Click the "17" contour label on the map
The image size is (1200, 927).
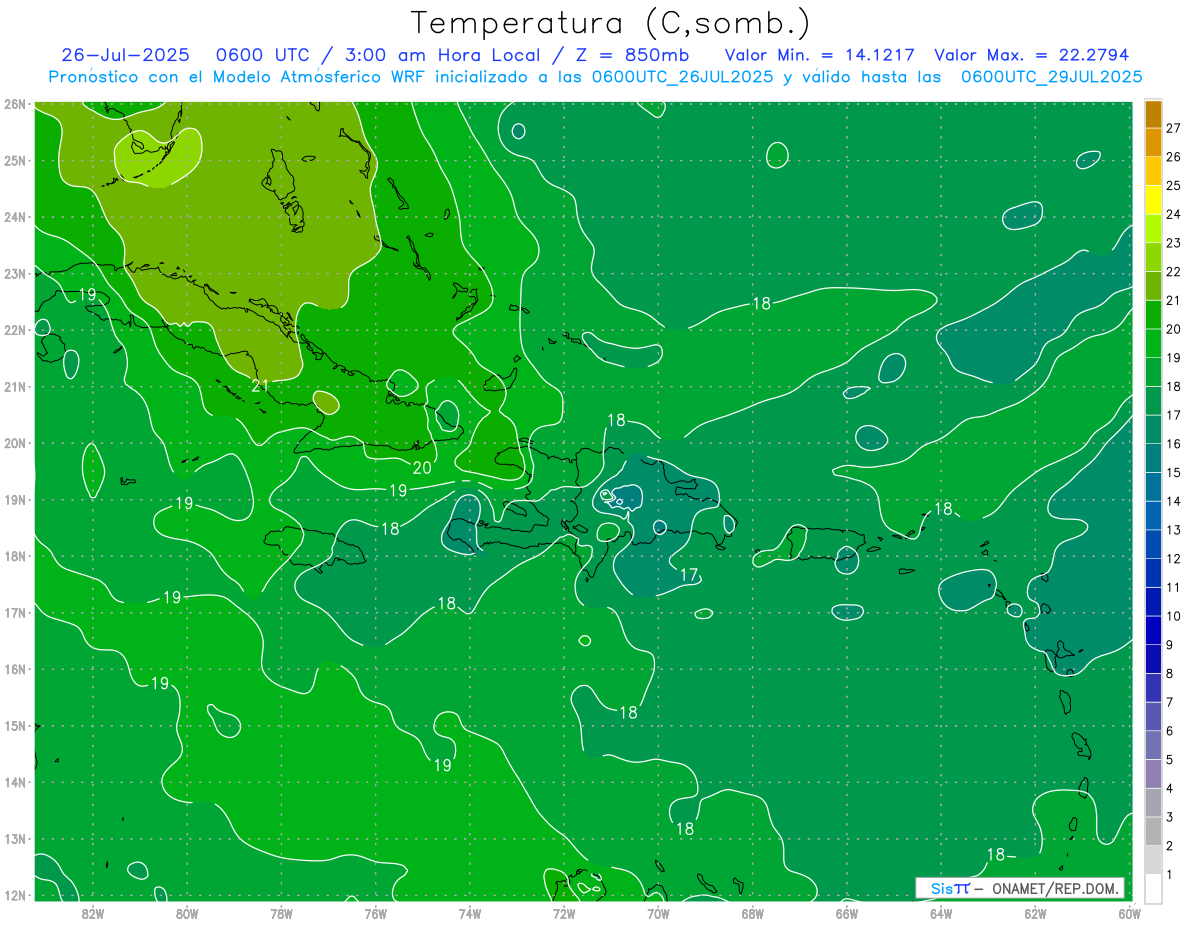[x=689, y=575]
